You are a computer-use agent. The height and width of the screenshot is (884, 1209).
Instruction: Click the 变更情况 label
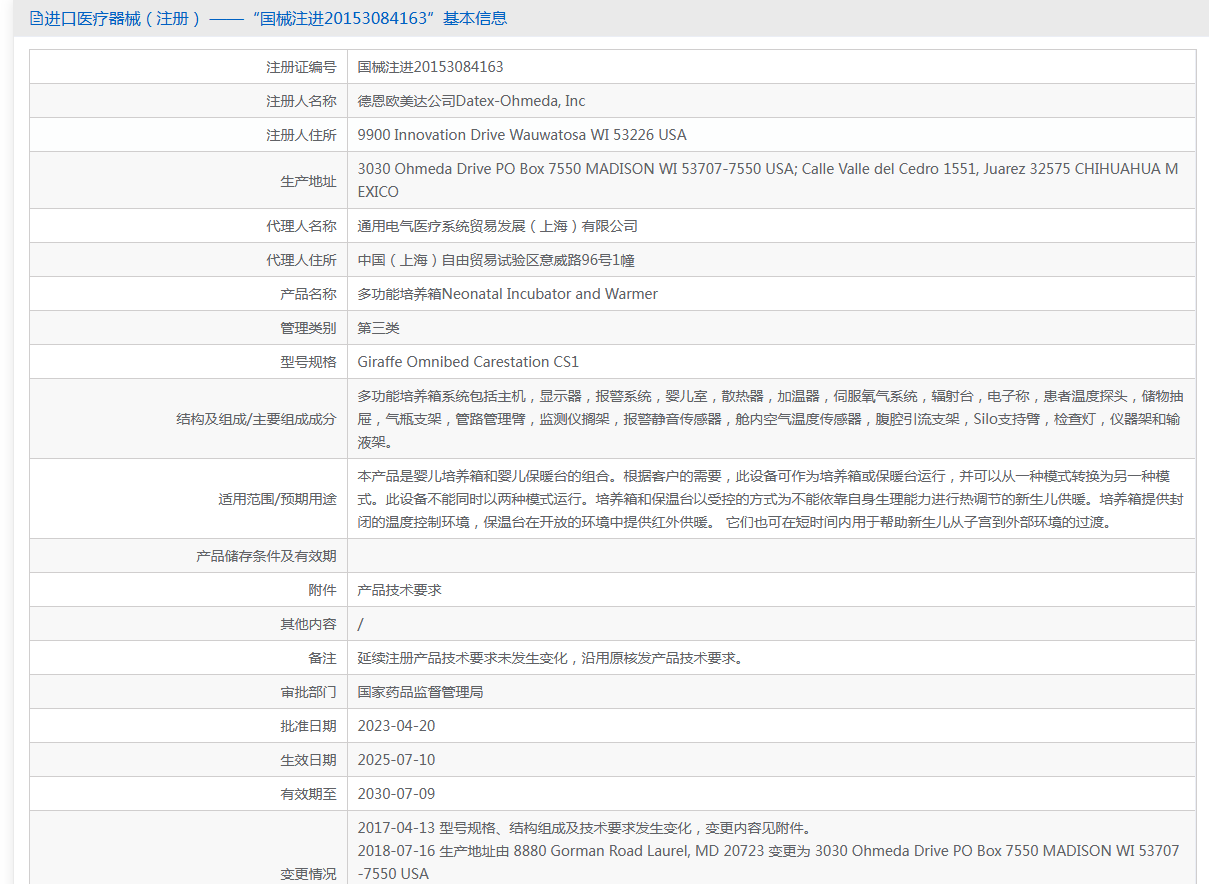pyautogui.click(x=308, y=874)
